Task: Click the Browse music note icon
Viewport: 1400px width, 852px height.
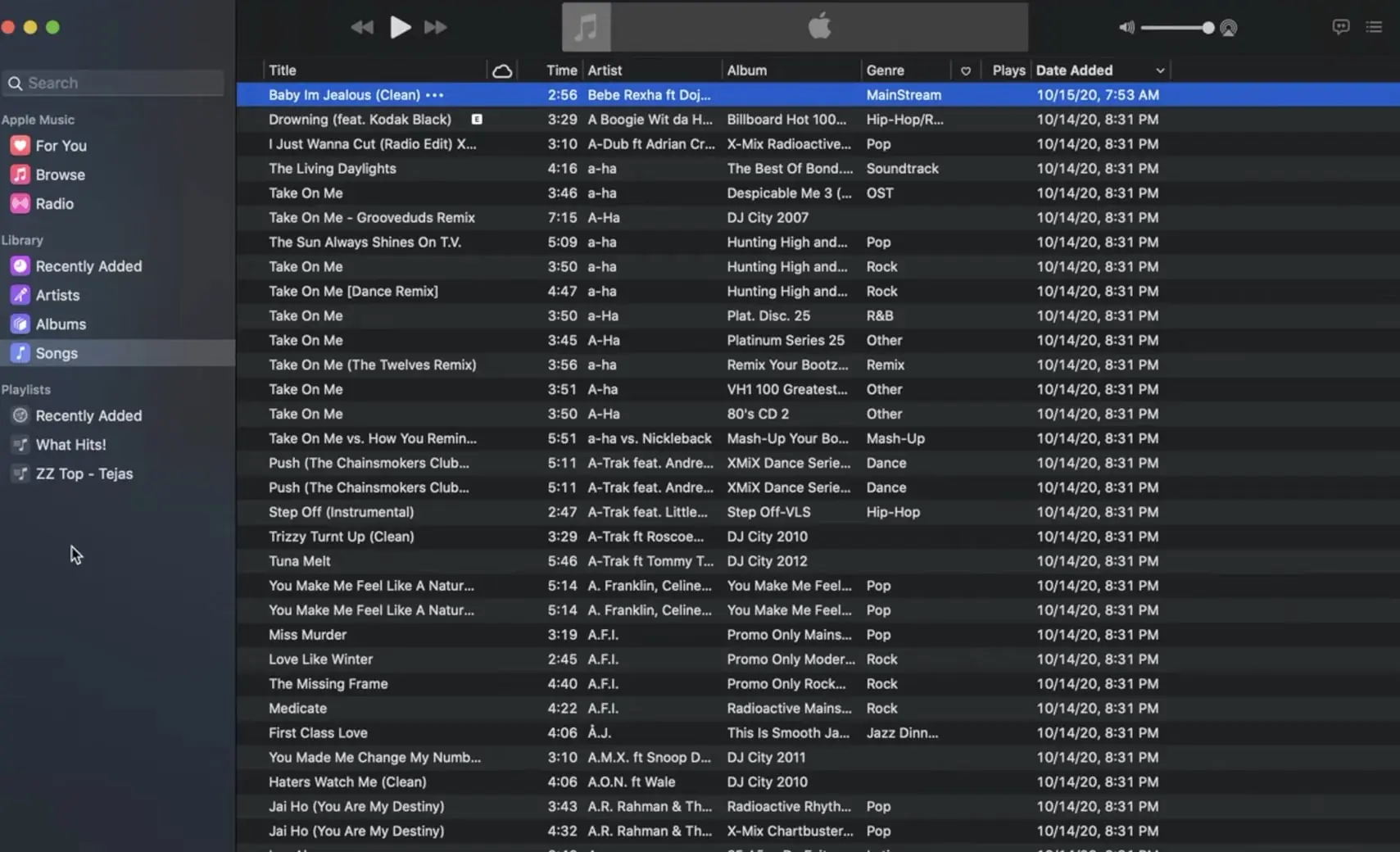Action: tap(20, 174)
